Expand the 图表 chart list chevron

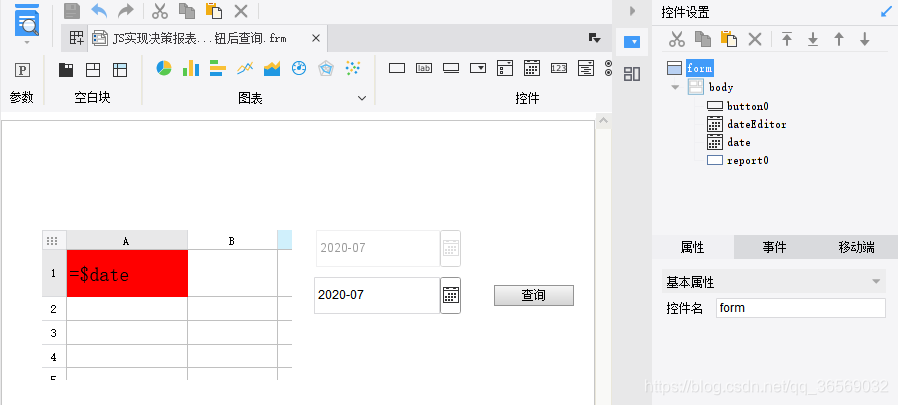pyautogui.click(x=362, y=99)
